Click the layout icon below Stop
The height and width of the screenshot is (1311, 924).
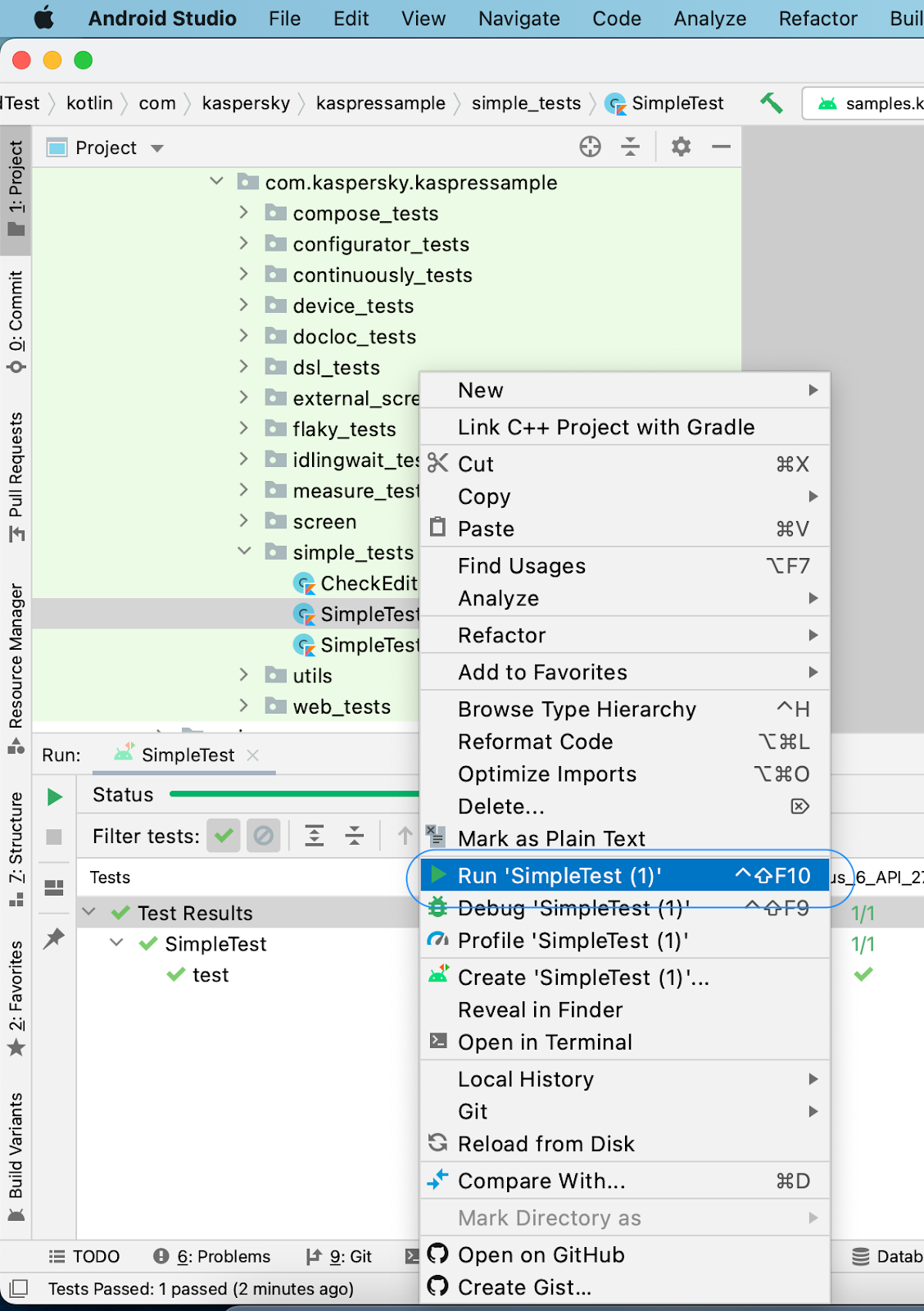point(54,888)
